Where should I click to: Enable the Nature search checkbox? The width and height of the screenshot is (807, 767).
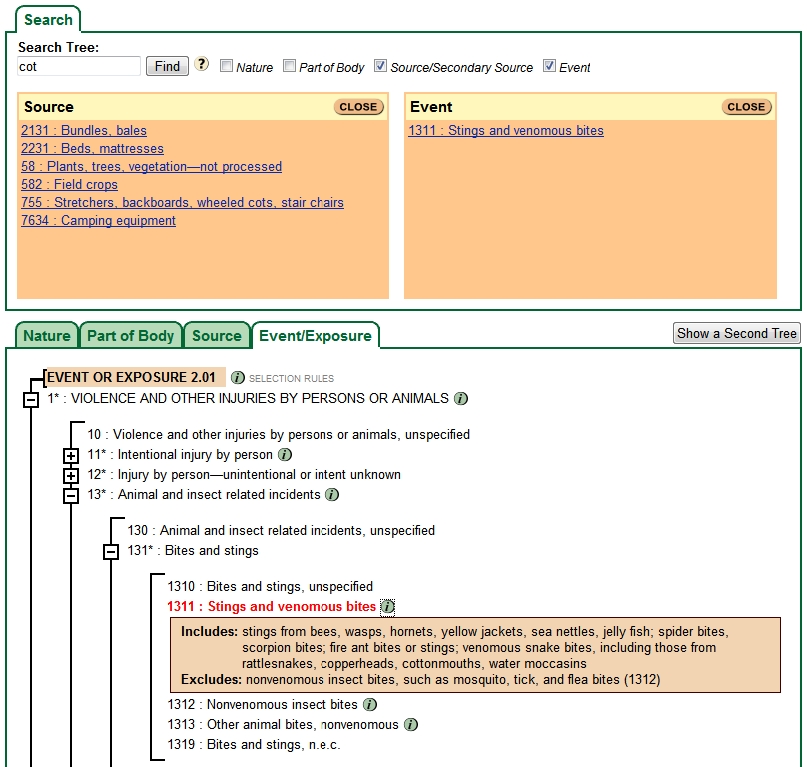point(227,66)
